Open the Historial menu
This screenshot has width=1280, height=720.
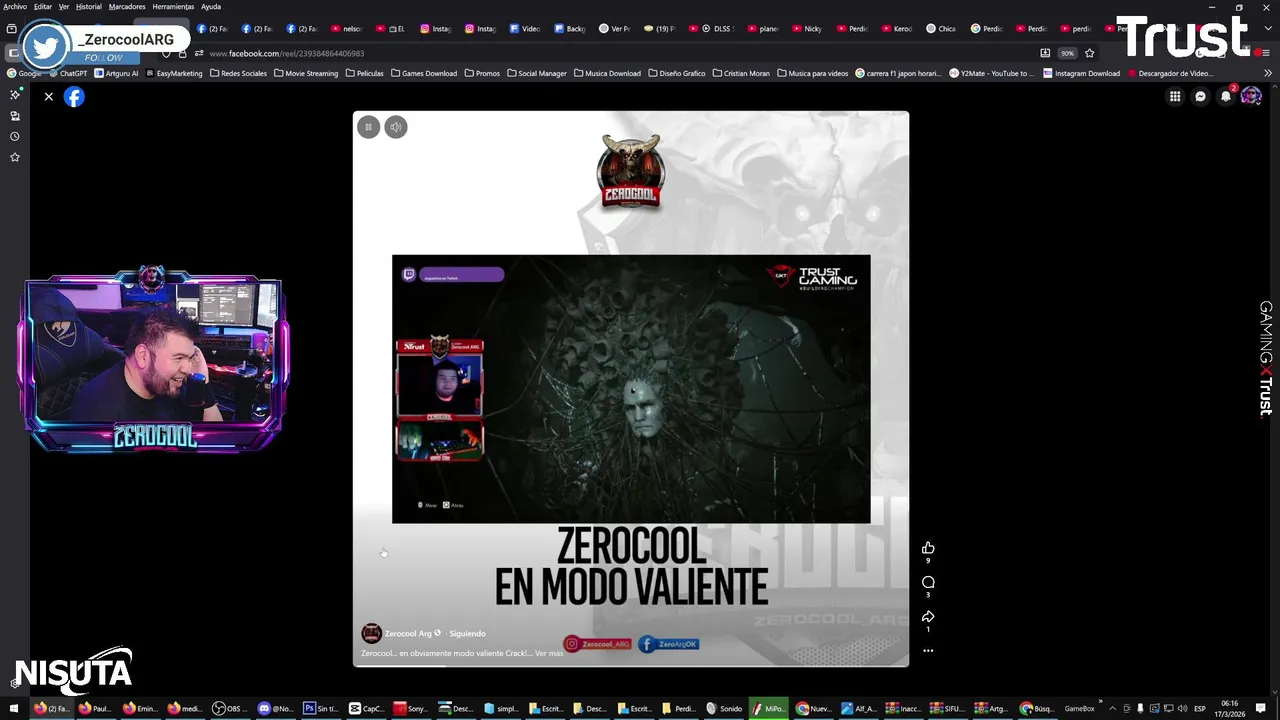coord(89,6)
